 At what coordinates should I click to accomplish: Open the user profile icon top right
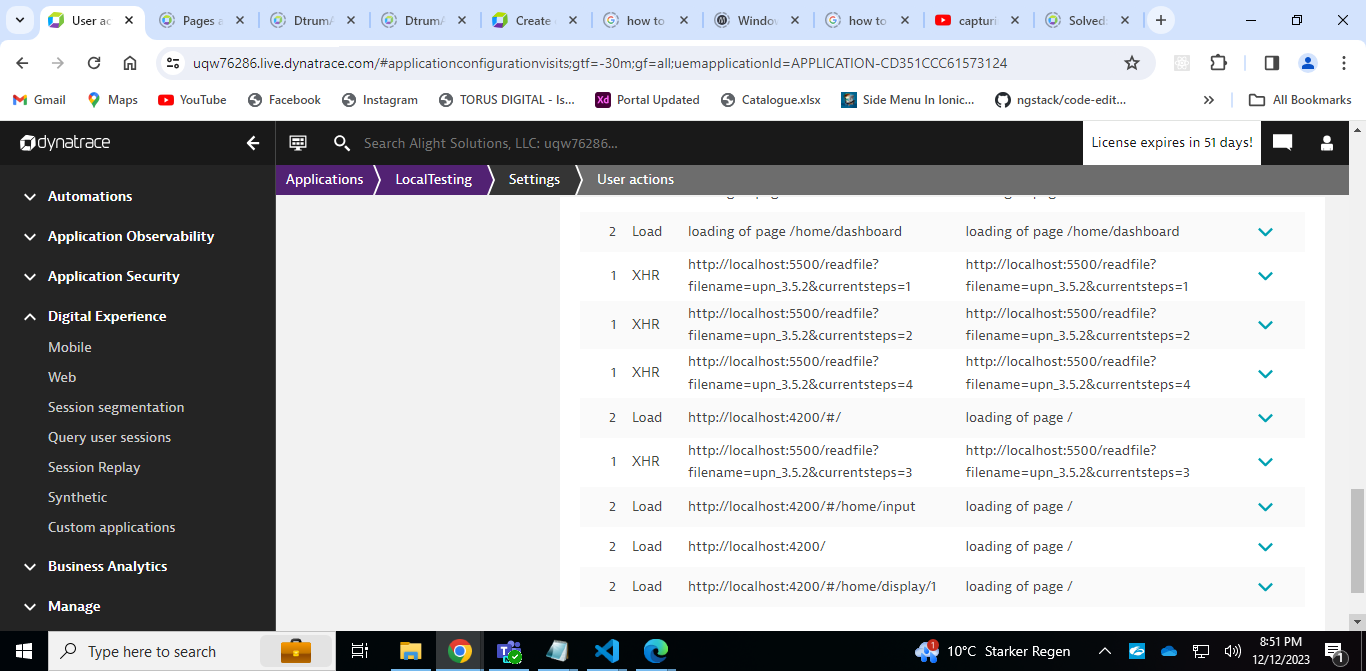[1326, 142]
